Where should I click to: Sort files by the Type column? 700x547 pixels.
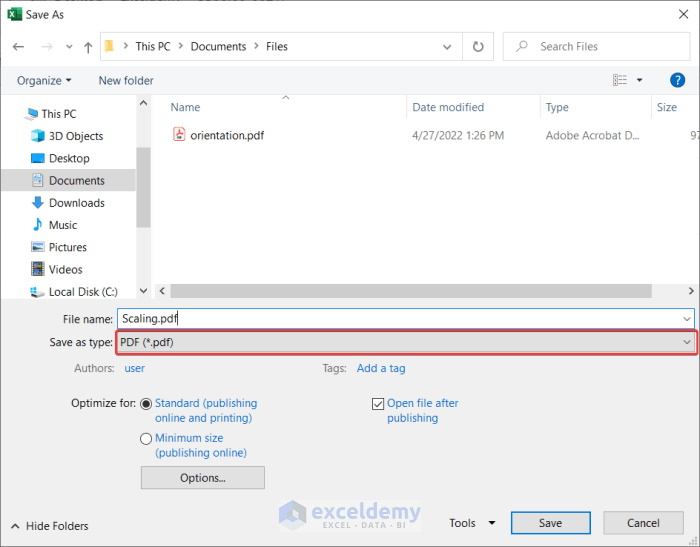557,107
